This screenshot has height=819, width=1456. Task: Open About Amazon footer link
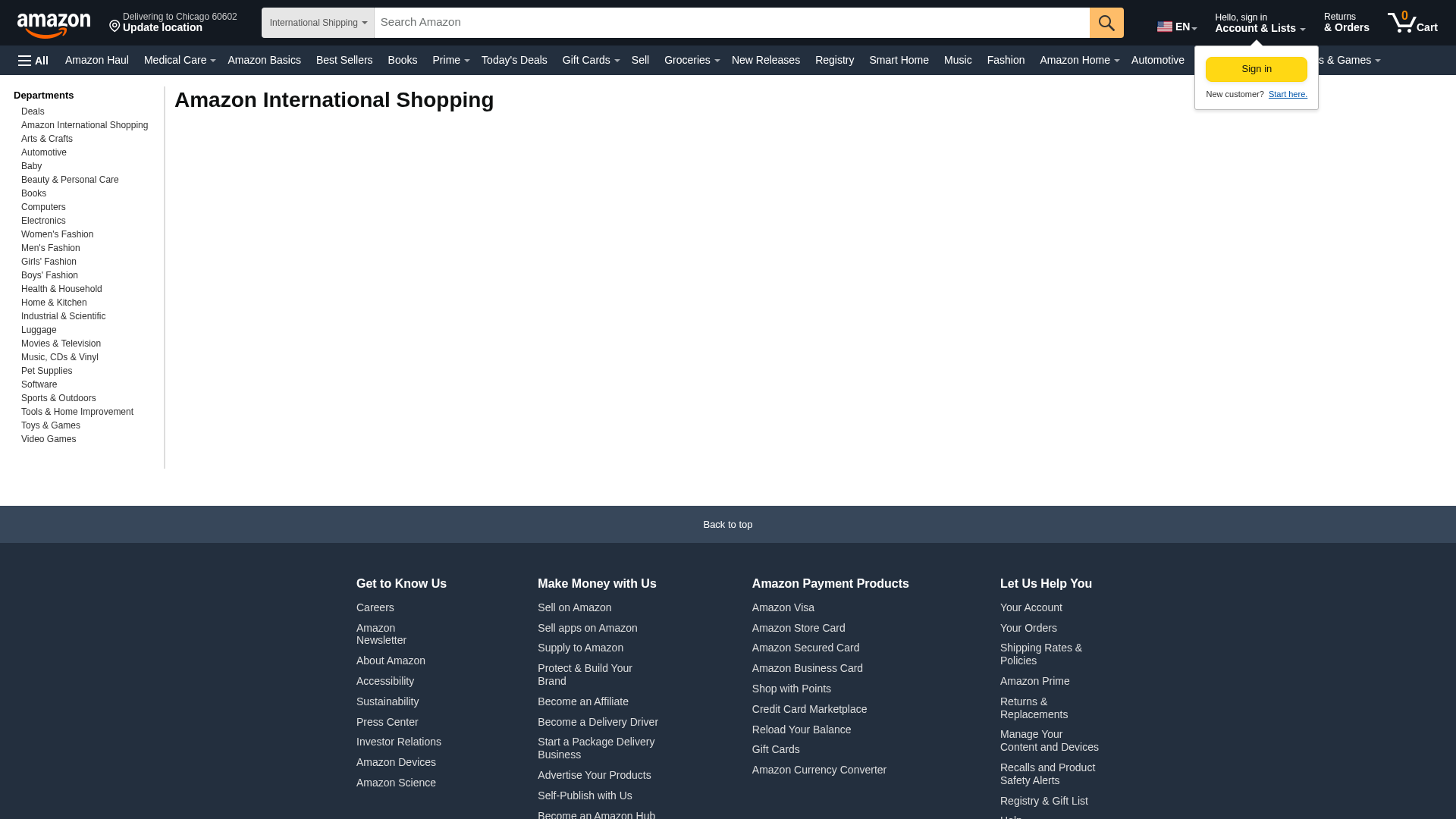click(x=391, y=661)
